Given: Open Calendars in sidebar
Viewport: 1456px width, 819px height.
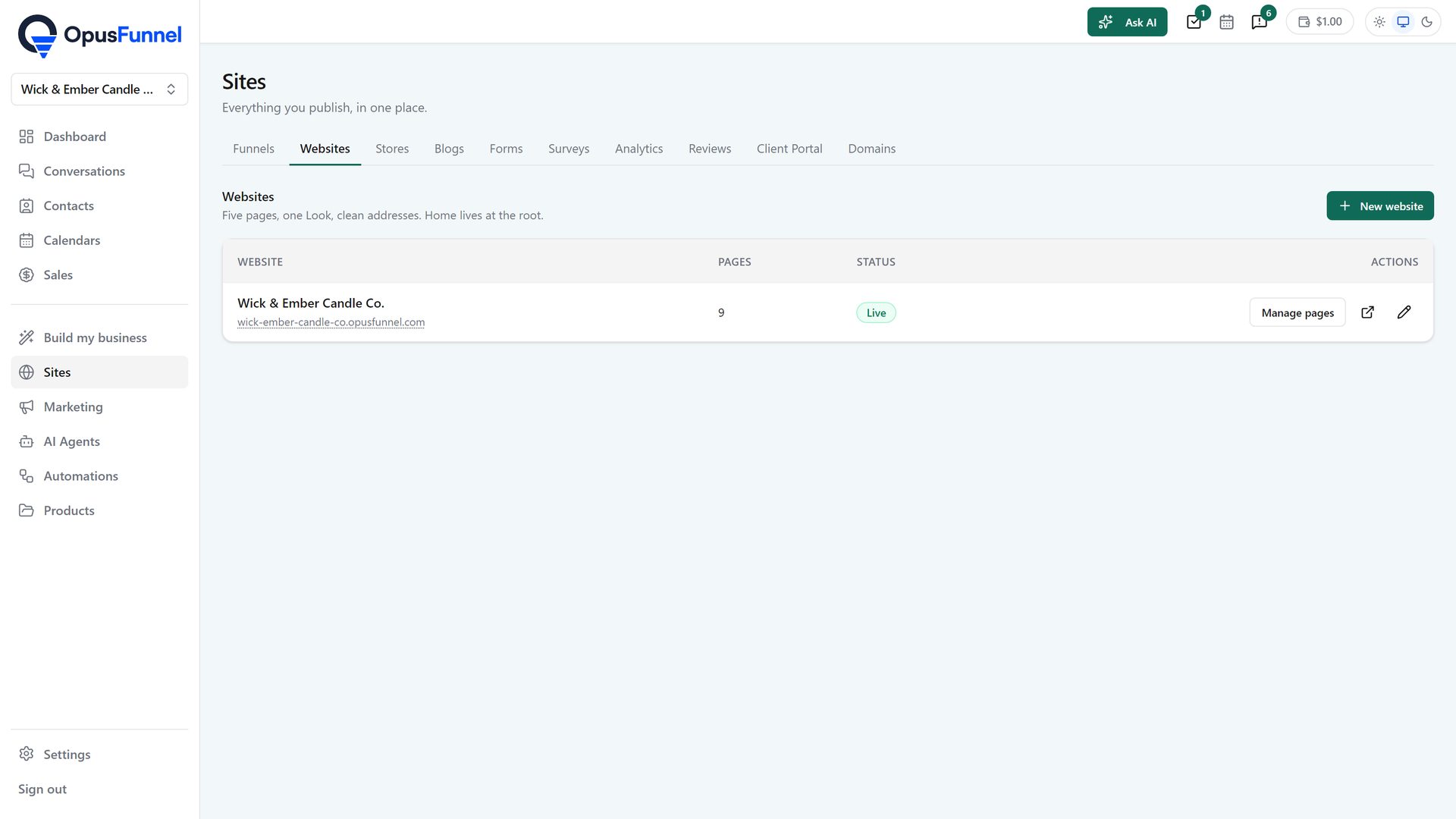Looking at the screenshot, I should click(x=99, y=240).
